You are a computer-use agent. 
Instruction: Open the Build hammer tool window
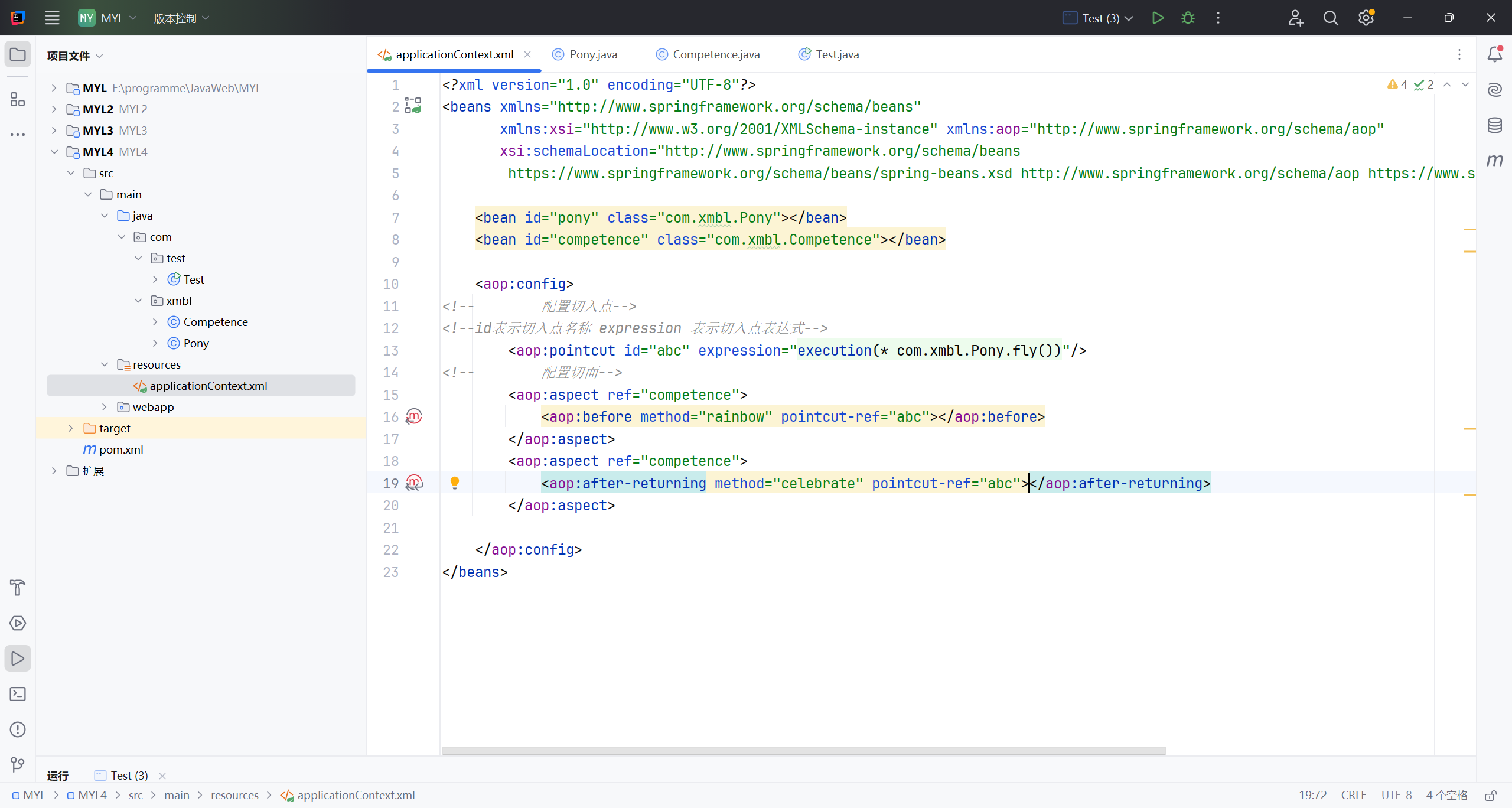[x=18, y=588]
